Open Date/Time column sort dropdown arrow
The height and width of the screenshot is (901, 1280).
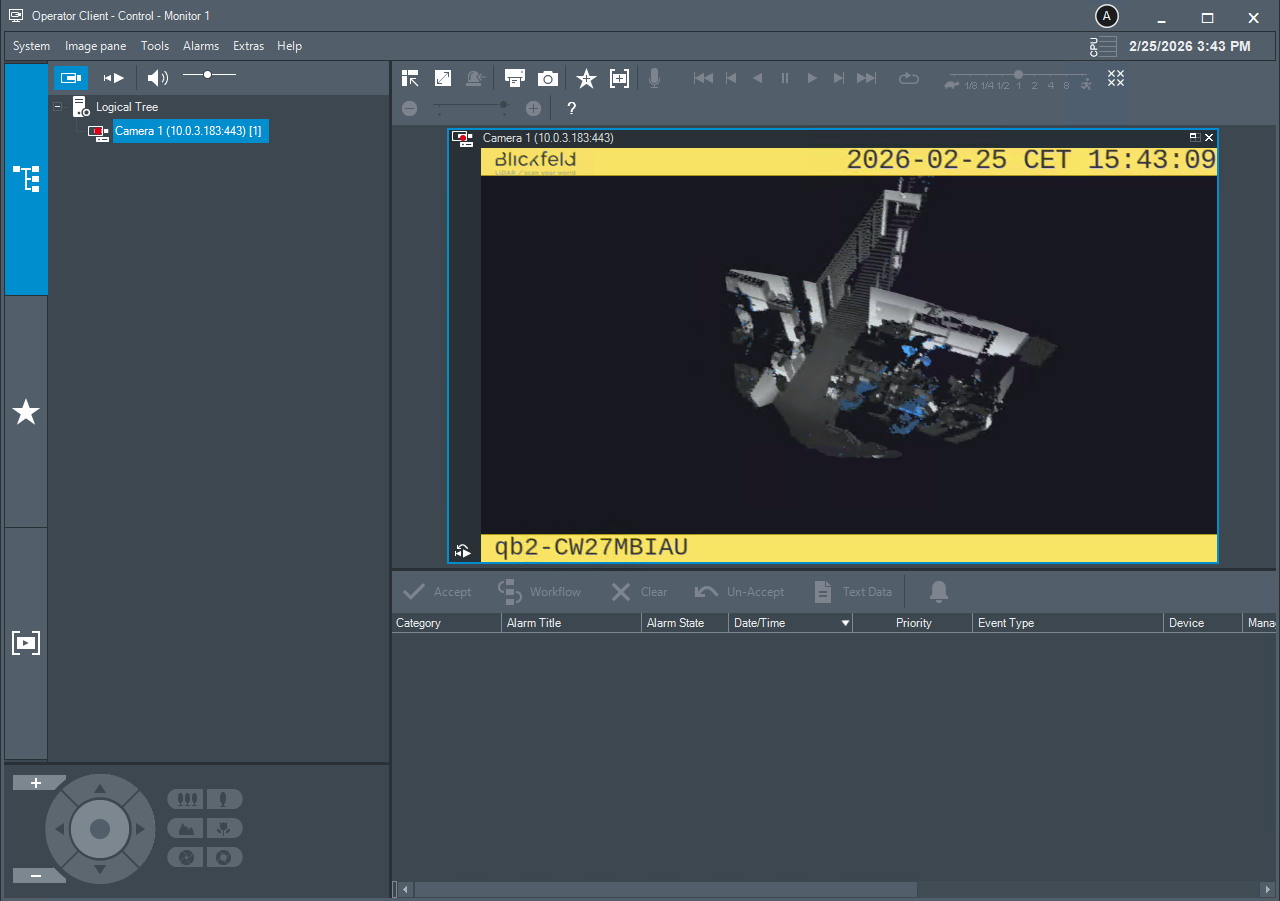pyautogui.click(x=845, y=623)
